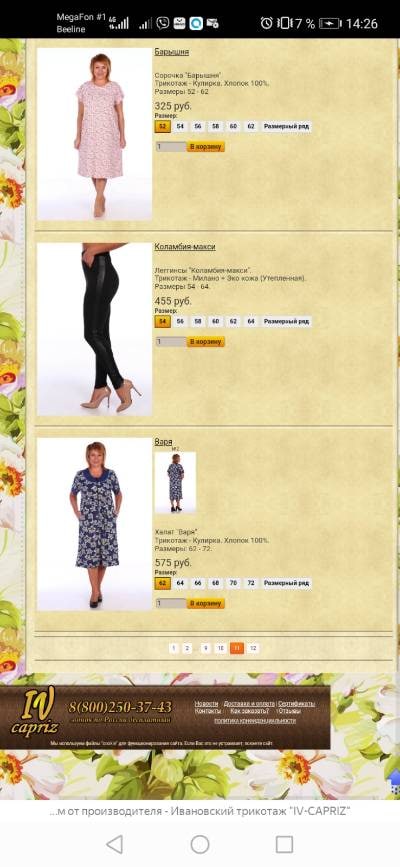Click the Варя back-view thumbnail

(x=175, y=483)
